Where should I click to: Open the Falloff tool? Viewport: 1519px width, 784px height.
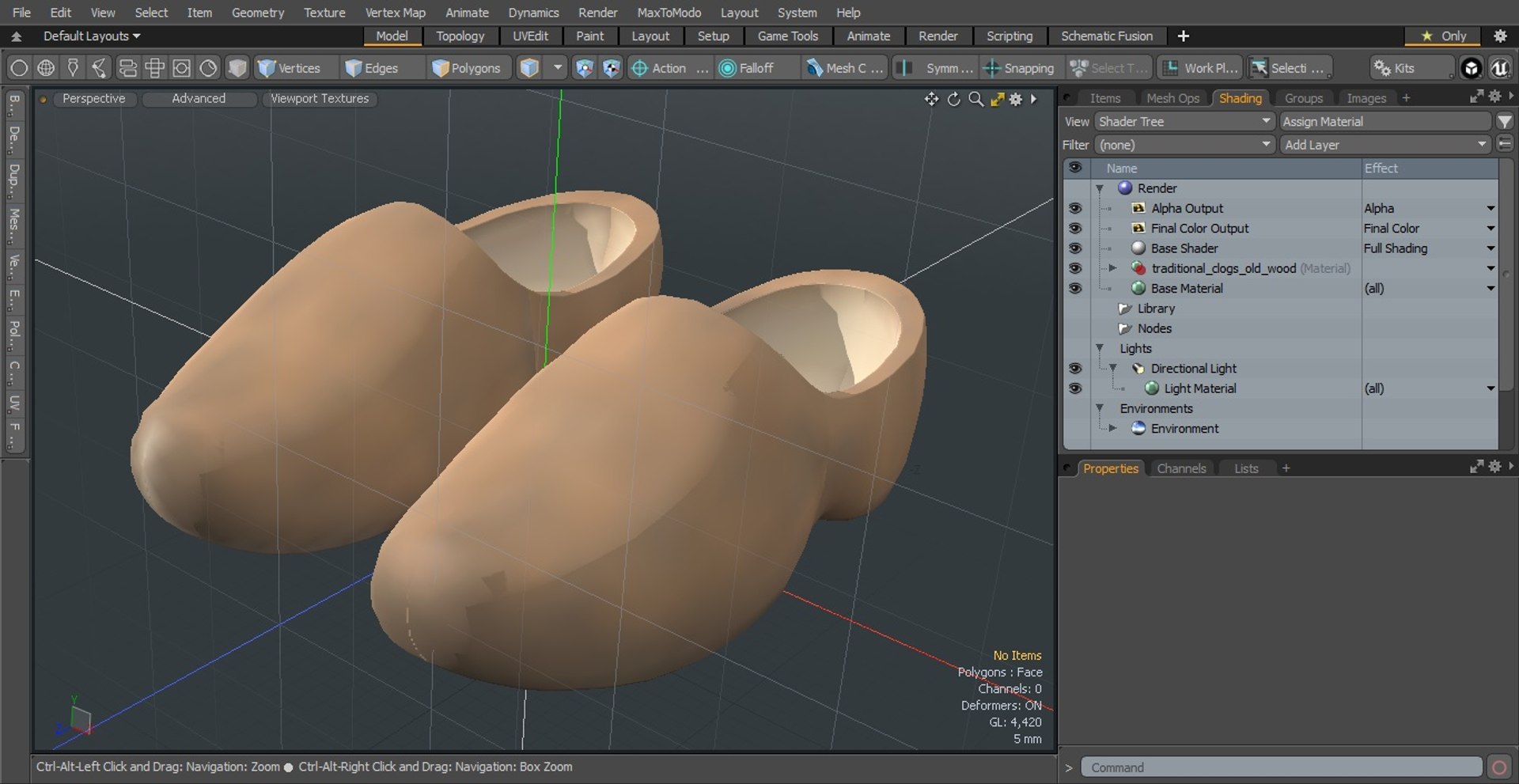pyautogui.click(x=748, y=68)
